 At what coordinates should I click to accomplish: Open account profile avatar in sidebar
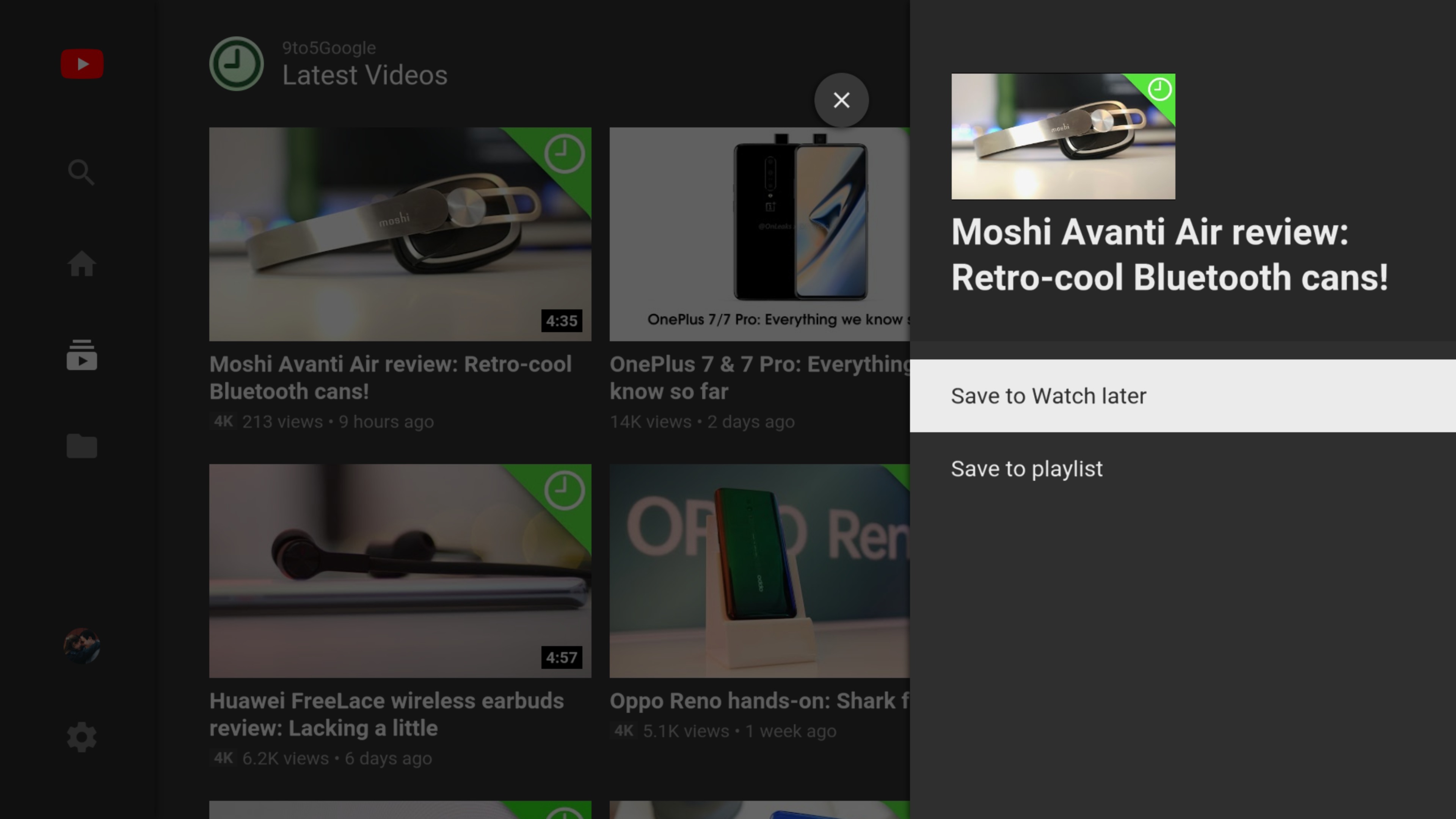pos(82,645)
